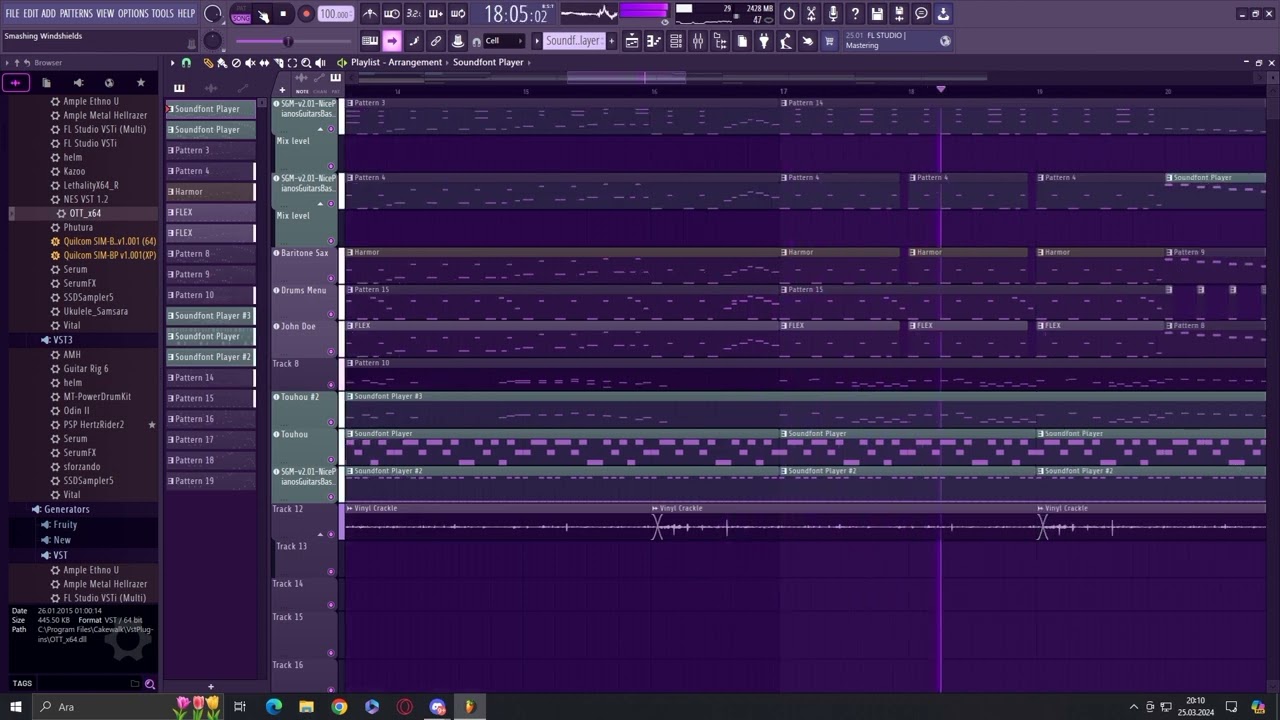Viewport: 1280px width, 720px height.
Task: Toggle the metronome icon
Action: click(370, 14)
